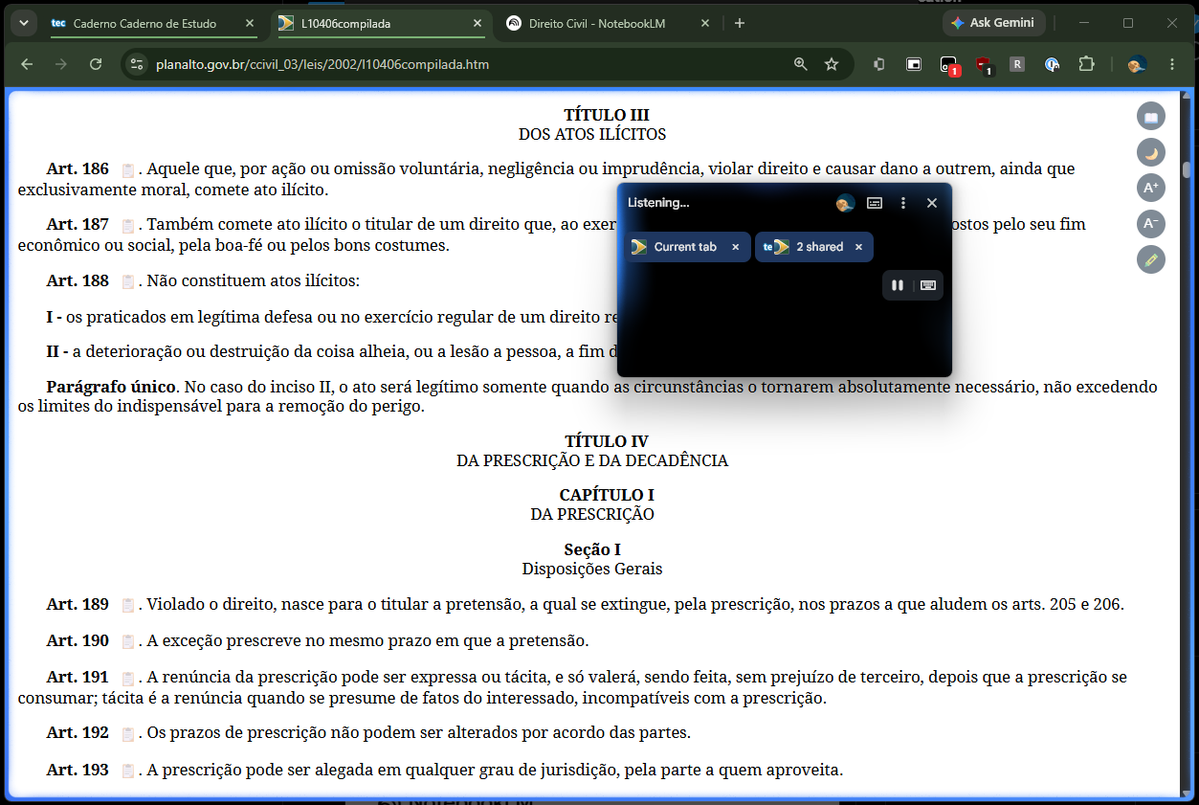Open the extension with red badge 1
The width and height of the screenshot is (1199, 805).
949,66
